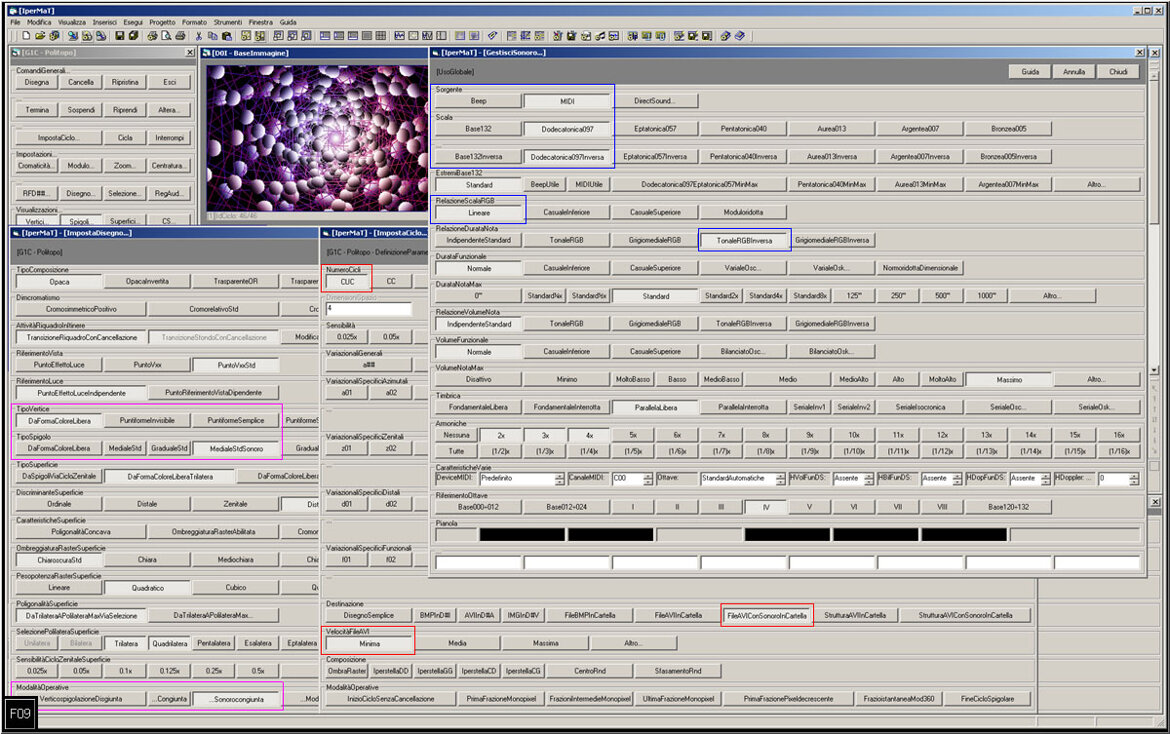Open the Visualizza menu
This screenshot has height=734, width=1170.
click(72, 21)
